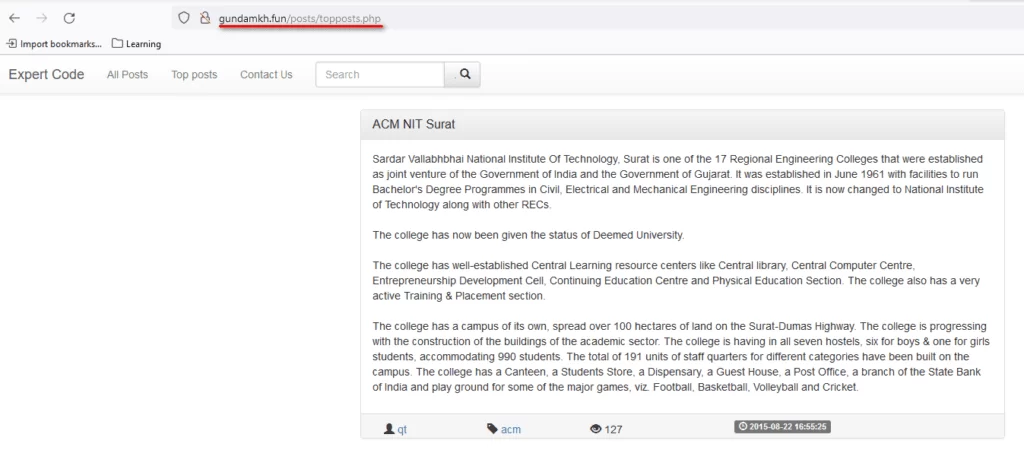Open the All Posts menu item
Viewport: 1024px width, 450px height.
[127, 75]
